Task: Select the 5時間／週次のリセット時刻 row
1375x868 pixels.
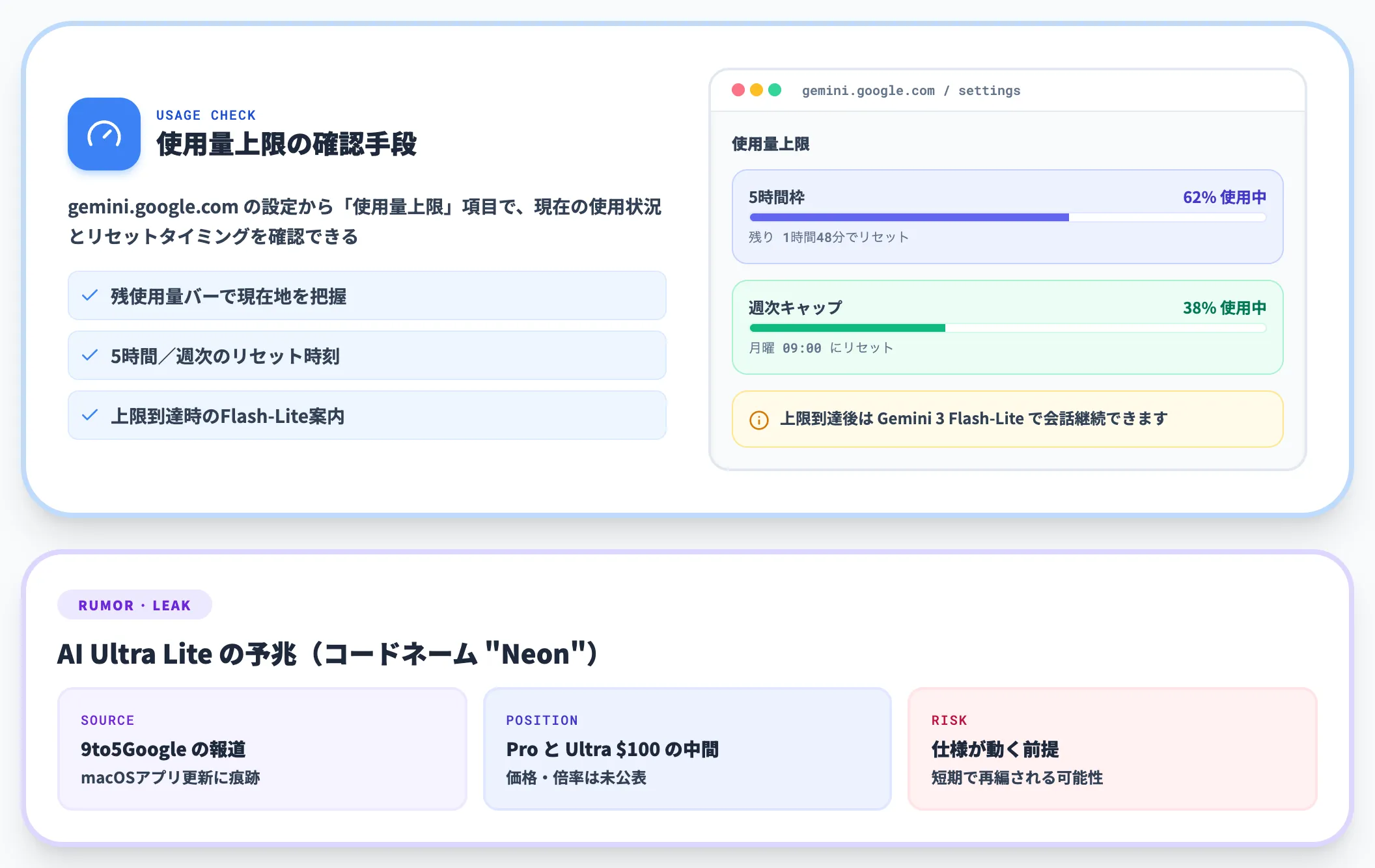Action: click(367, 355)
